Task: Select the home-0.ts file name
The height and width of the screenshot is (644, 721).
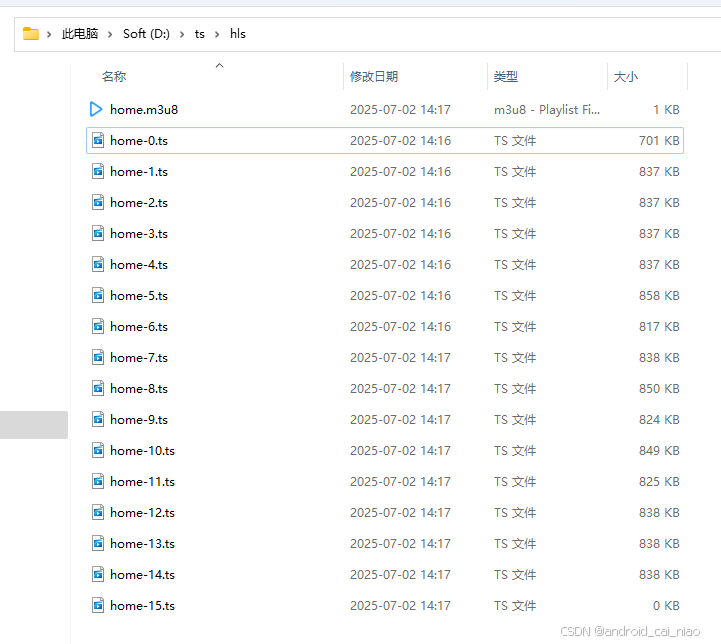Action: click(x=139, y=140)
